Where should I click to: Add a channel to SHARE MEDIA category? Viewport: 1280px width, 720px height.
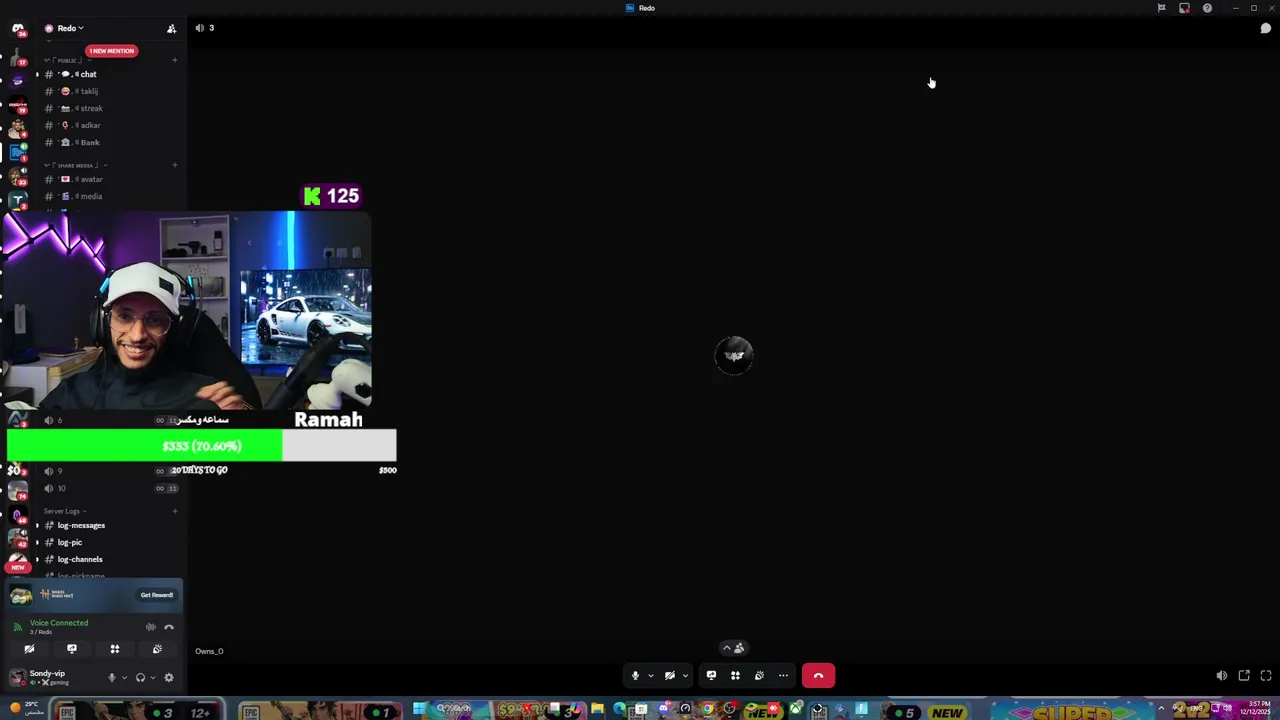click(x=175, y=165)
